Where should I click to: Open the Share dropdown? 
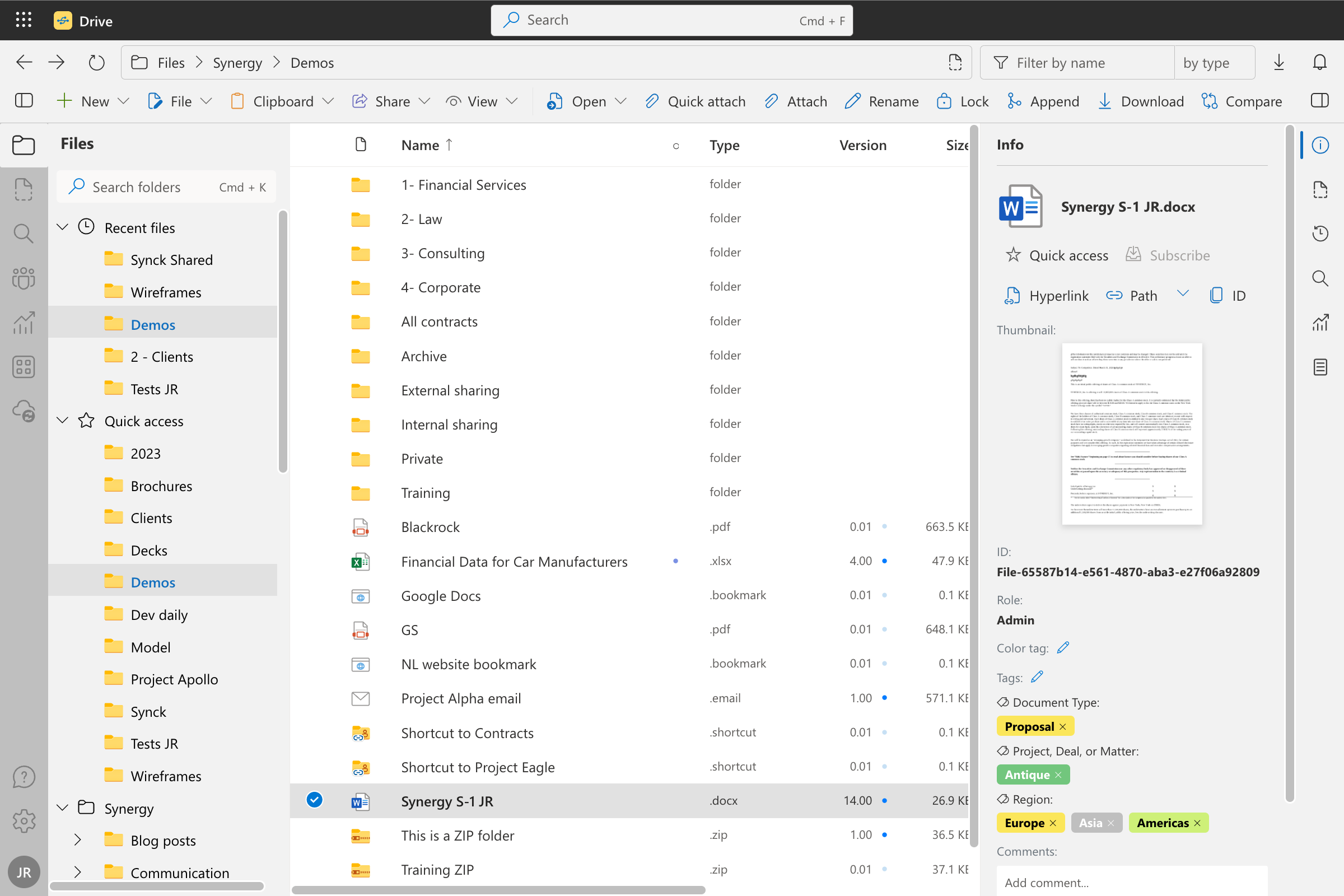coord(424,101)
